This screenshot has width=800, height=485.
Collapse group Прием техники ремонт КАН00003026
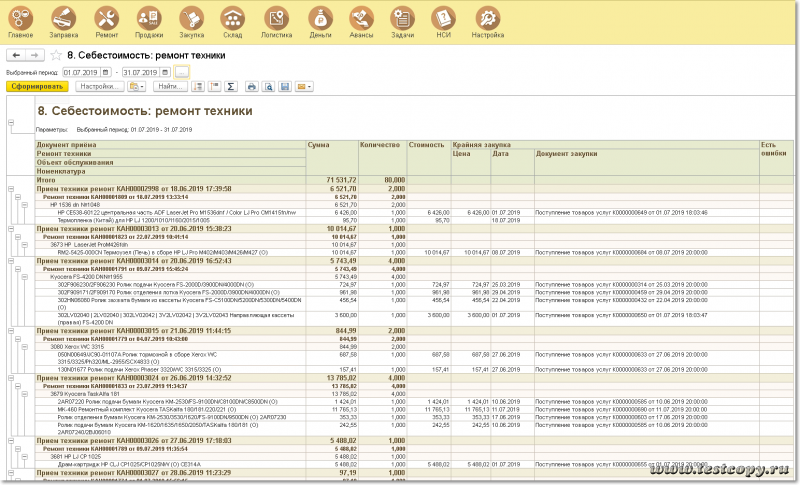point(11,441)
